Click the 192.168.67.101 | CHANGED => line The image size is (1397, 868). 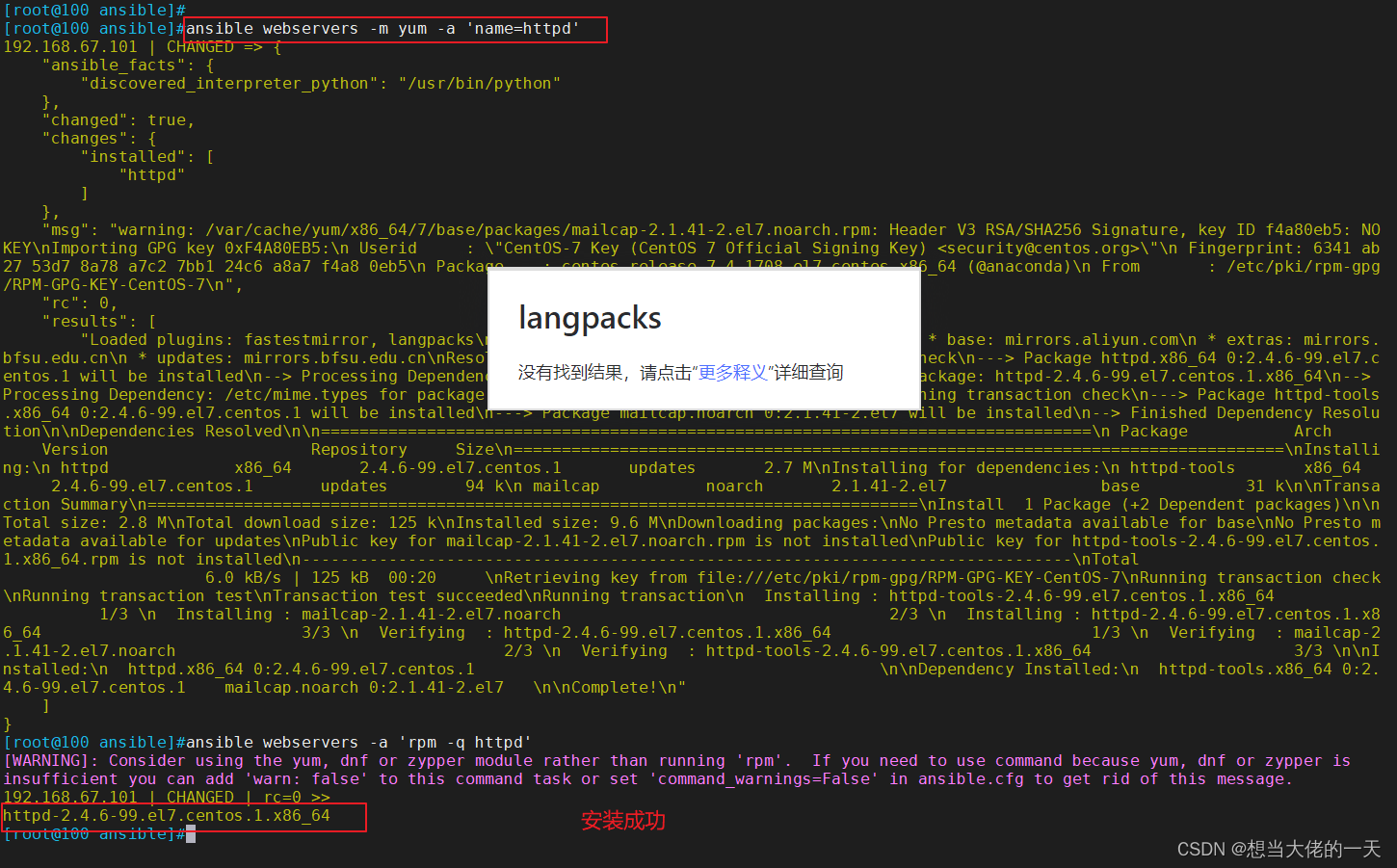(x=143, y=47)
